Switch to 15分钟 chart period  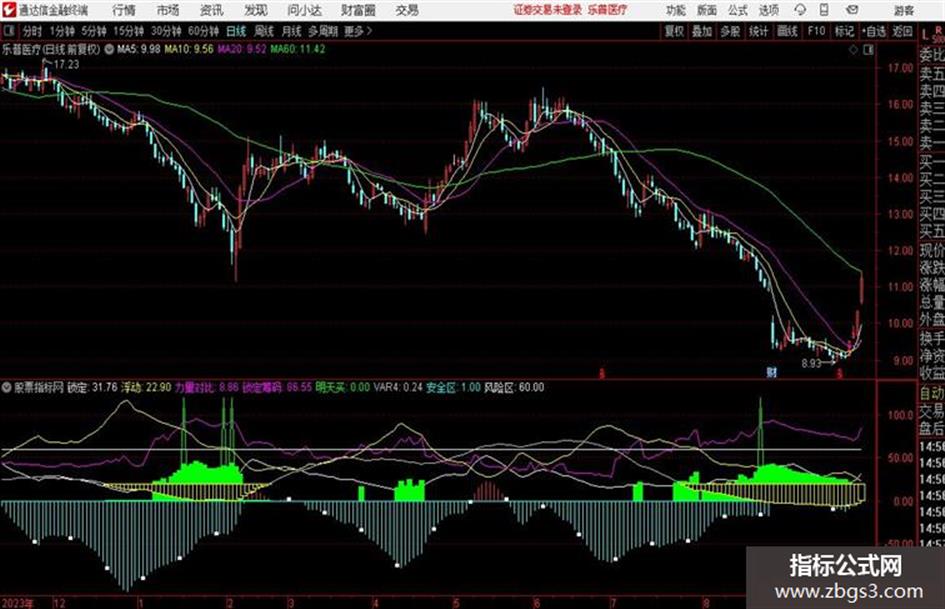click(x=129, y=31)
